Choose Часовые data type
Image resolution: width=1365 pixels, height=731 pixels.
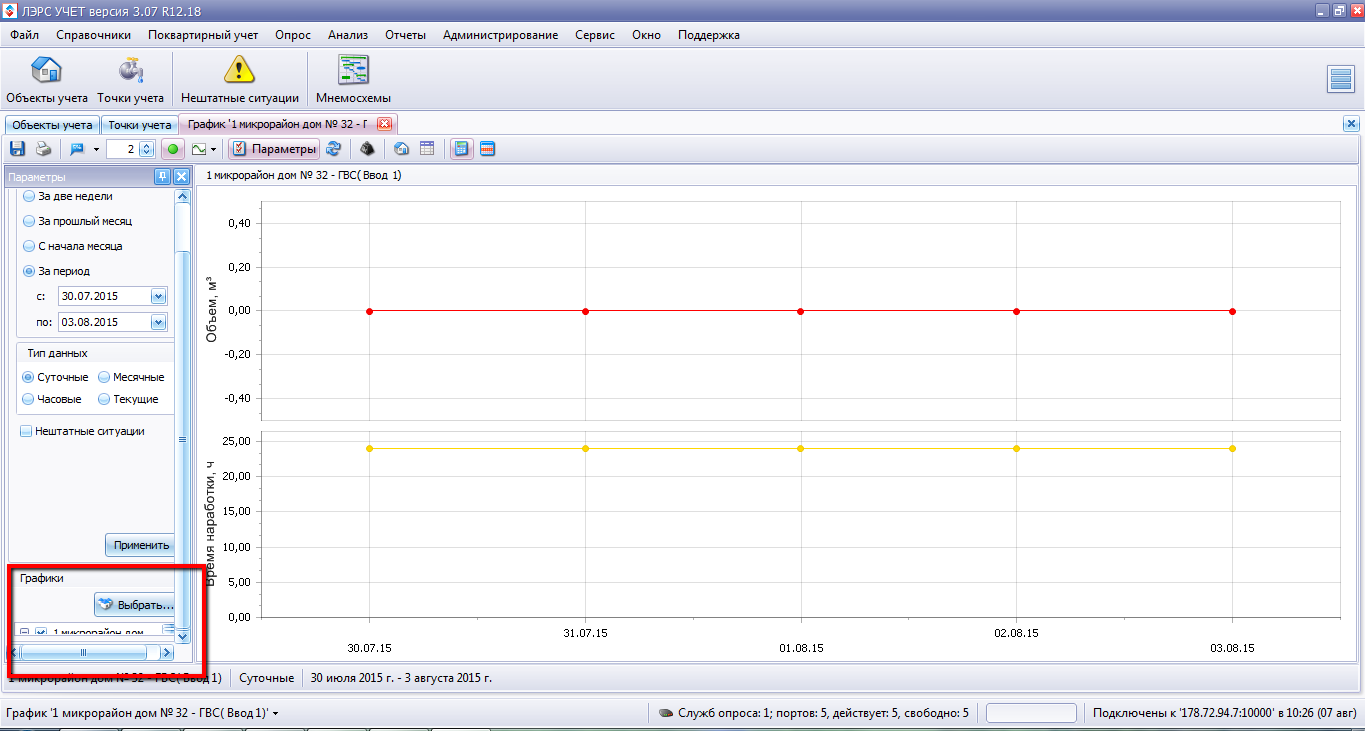point(28,399)
